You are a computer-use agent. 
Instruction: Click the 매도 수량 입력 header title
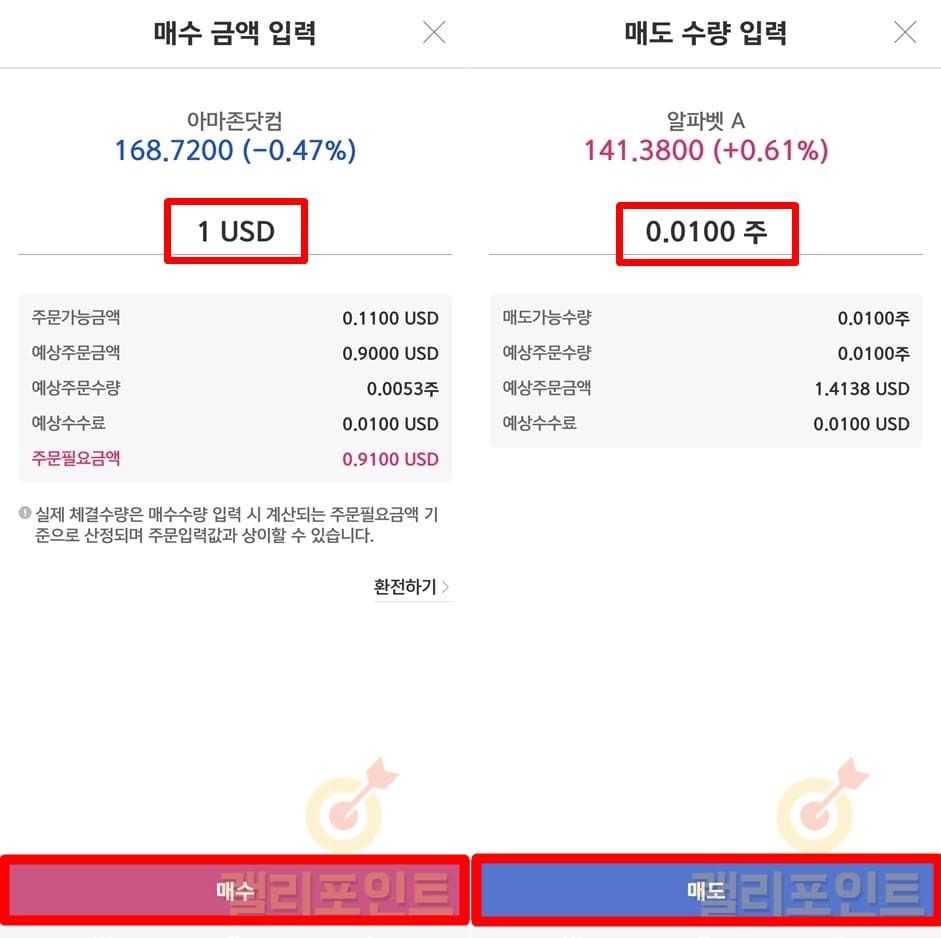pos(706,33)
